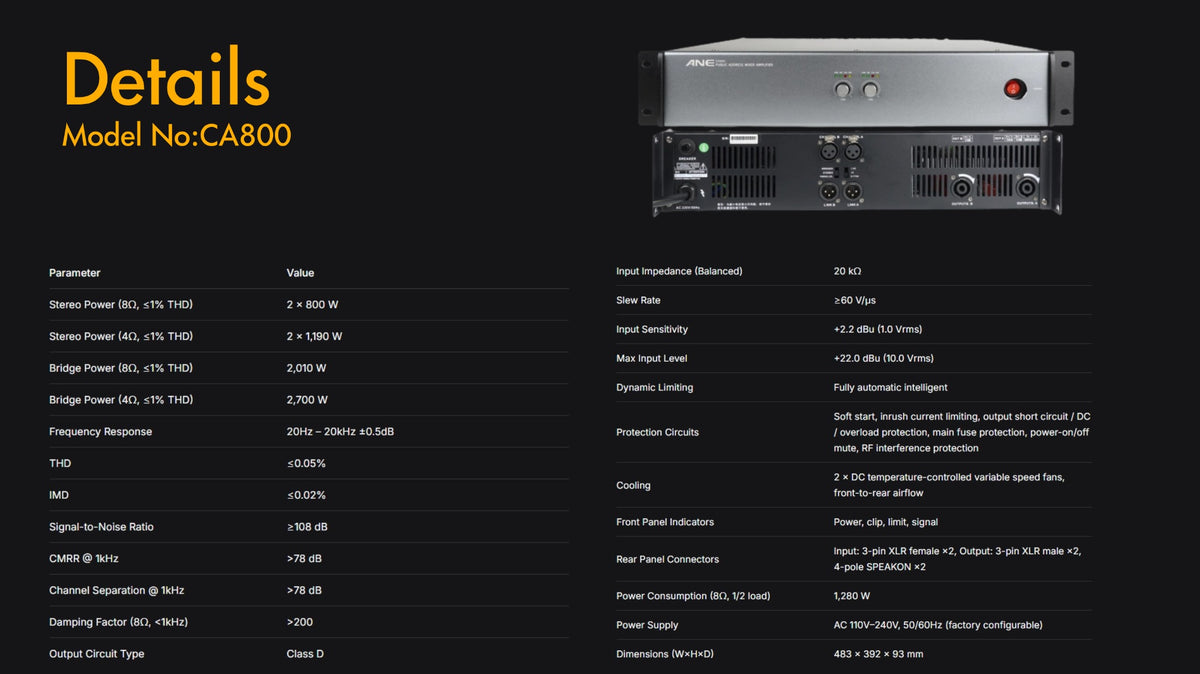The image size is (1200, 674).
Task: Click the red power switch on amplifier
Action: (x=1015, y=90)
